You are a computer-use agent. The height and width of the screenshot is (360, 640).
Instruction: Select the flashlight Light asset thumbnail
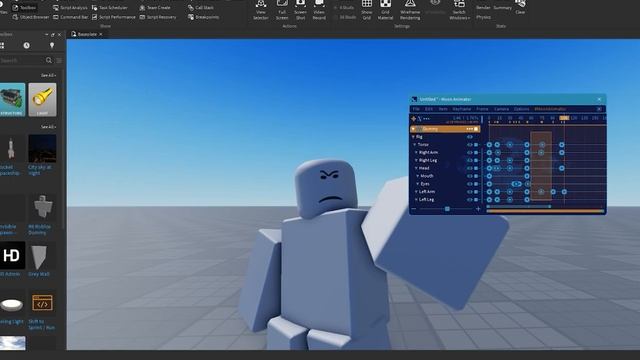(x=42, y=100)
